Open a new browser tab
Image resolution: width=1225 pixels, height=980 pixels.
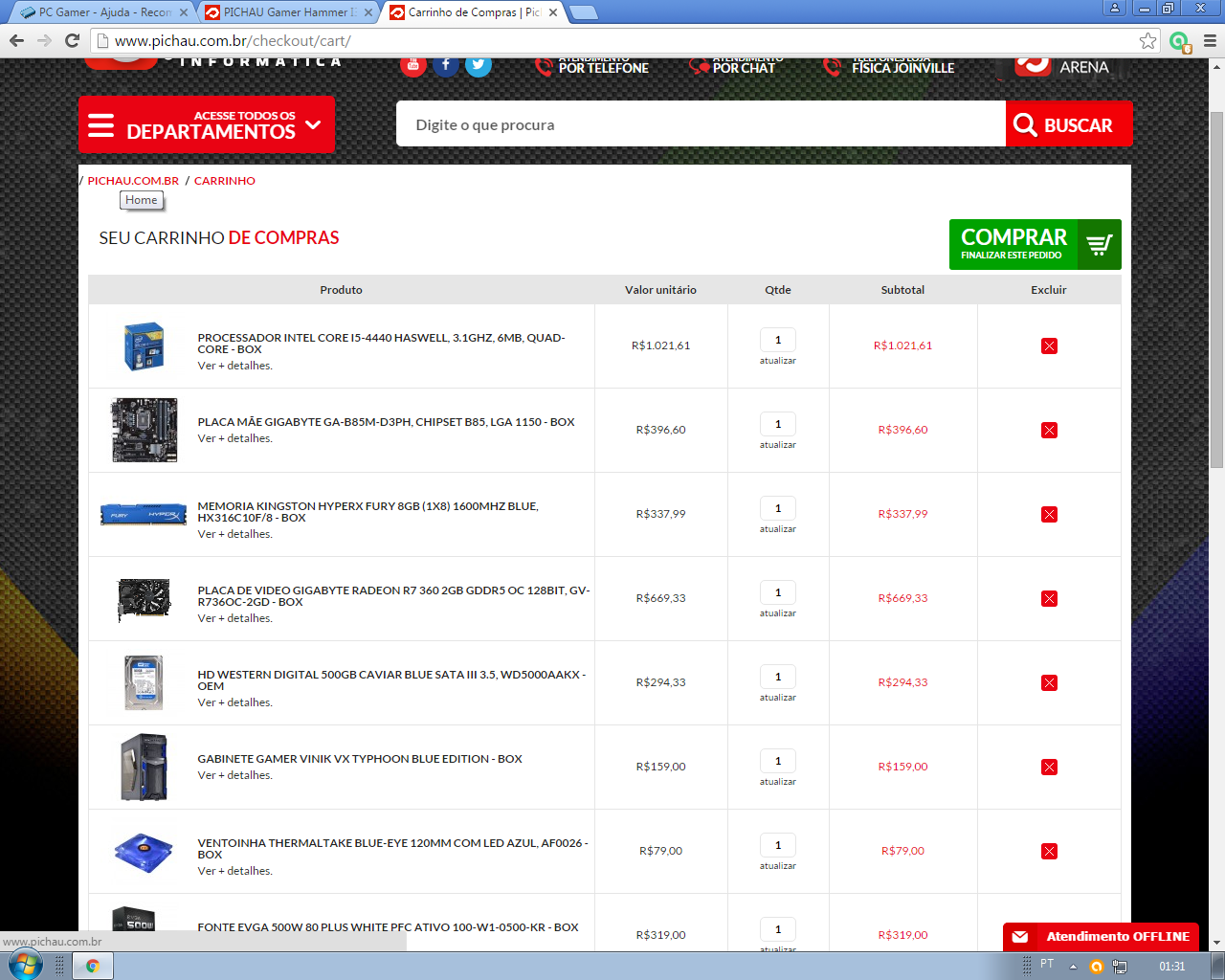tap(584, 12)
